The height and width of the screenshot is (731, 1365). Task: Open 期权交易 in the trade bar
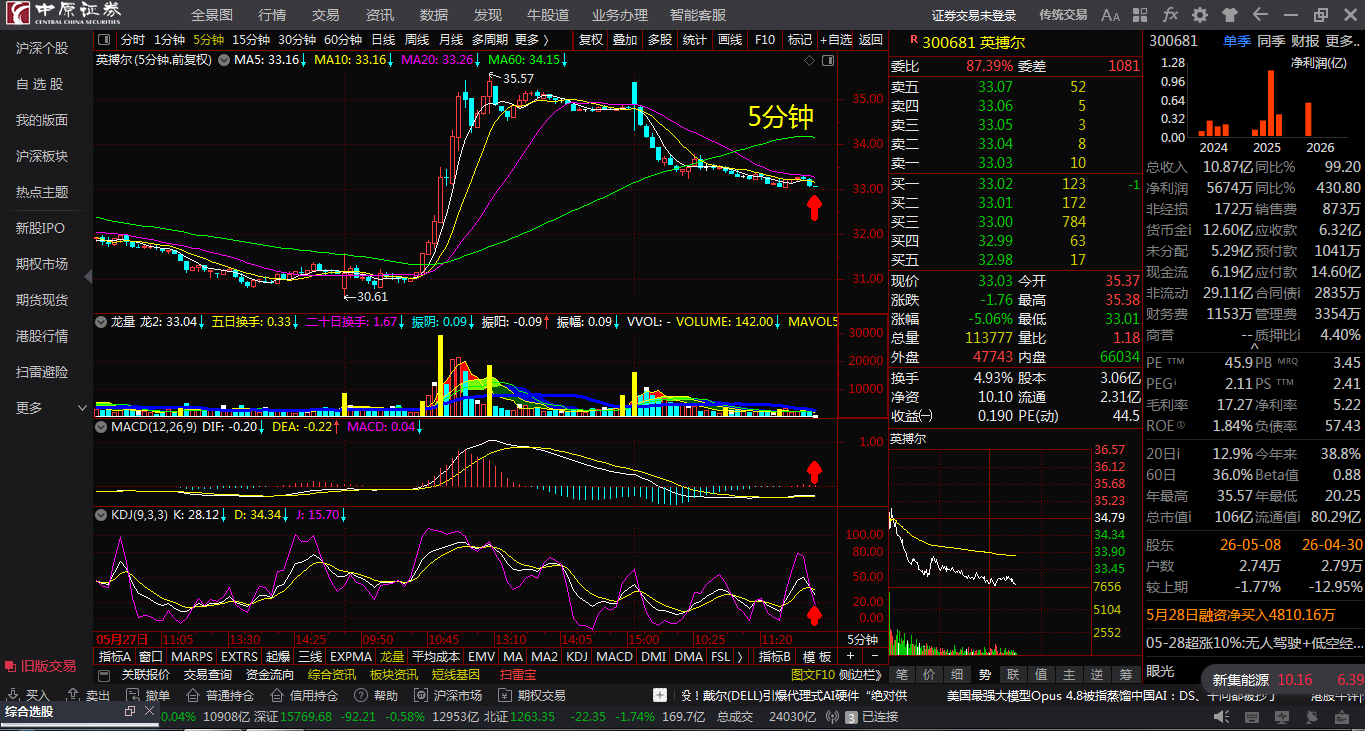click(532, 695)
